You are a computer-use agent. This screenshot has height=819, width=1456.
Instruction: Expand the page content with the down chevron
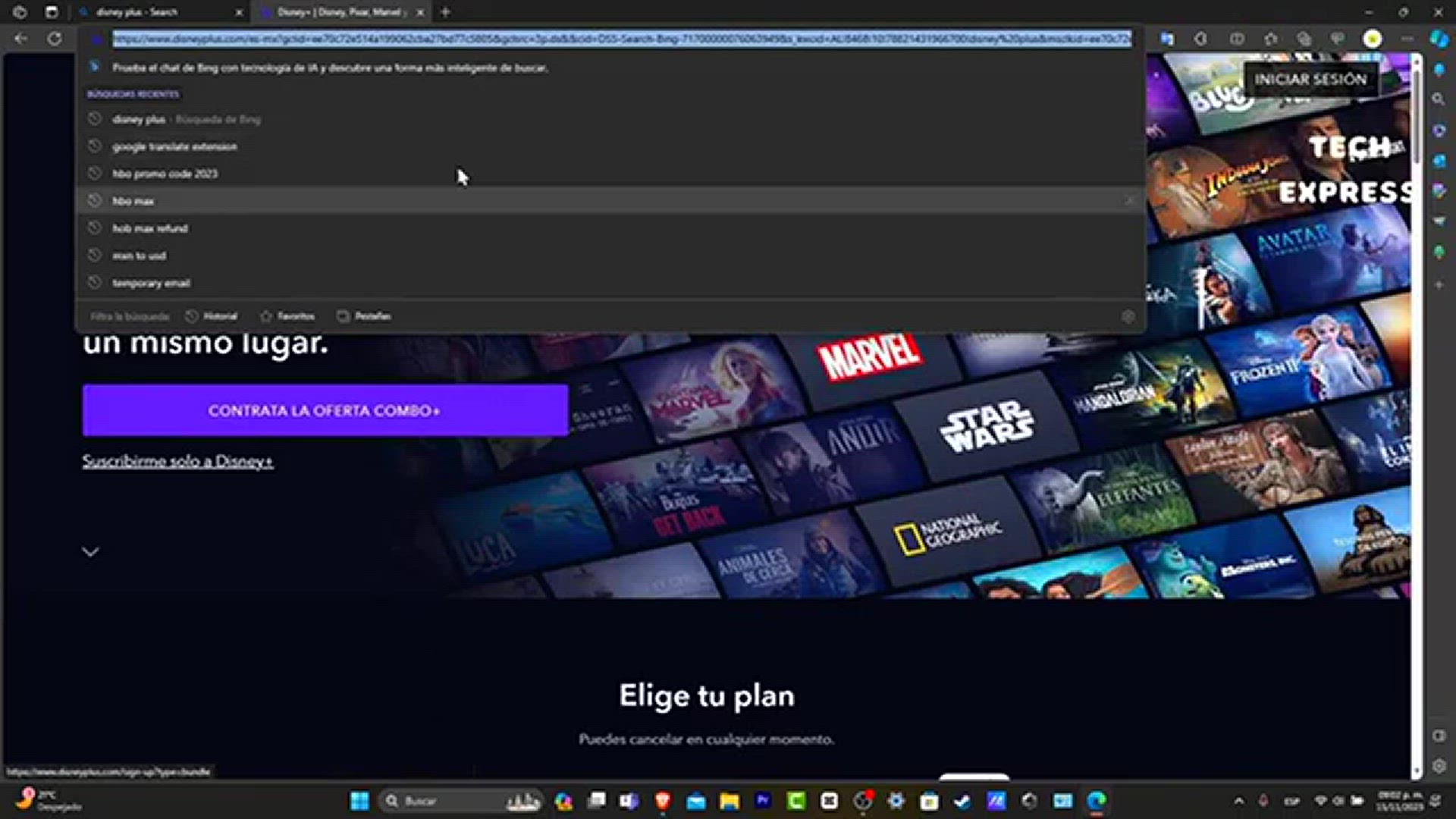[x=90, y=551]
